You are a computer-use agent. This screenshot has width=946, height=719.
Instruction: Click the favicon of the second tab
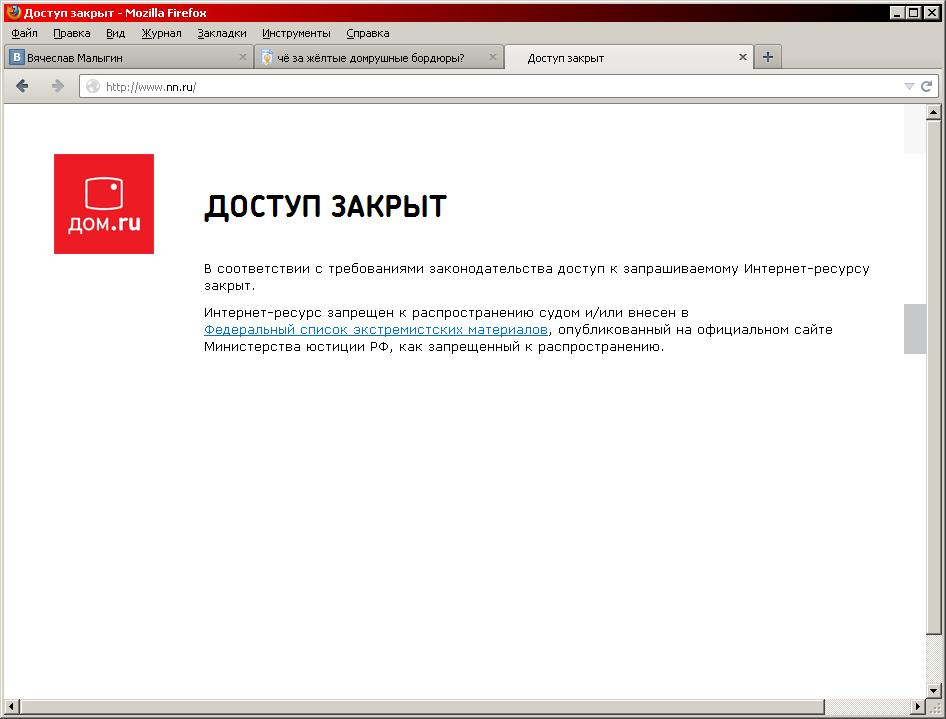click(x=267, y=57)
